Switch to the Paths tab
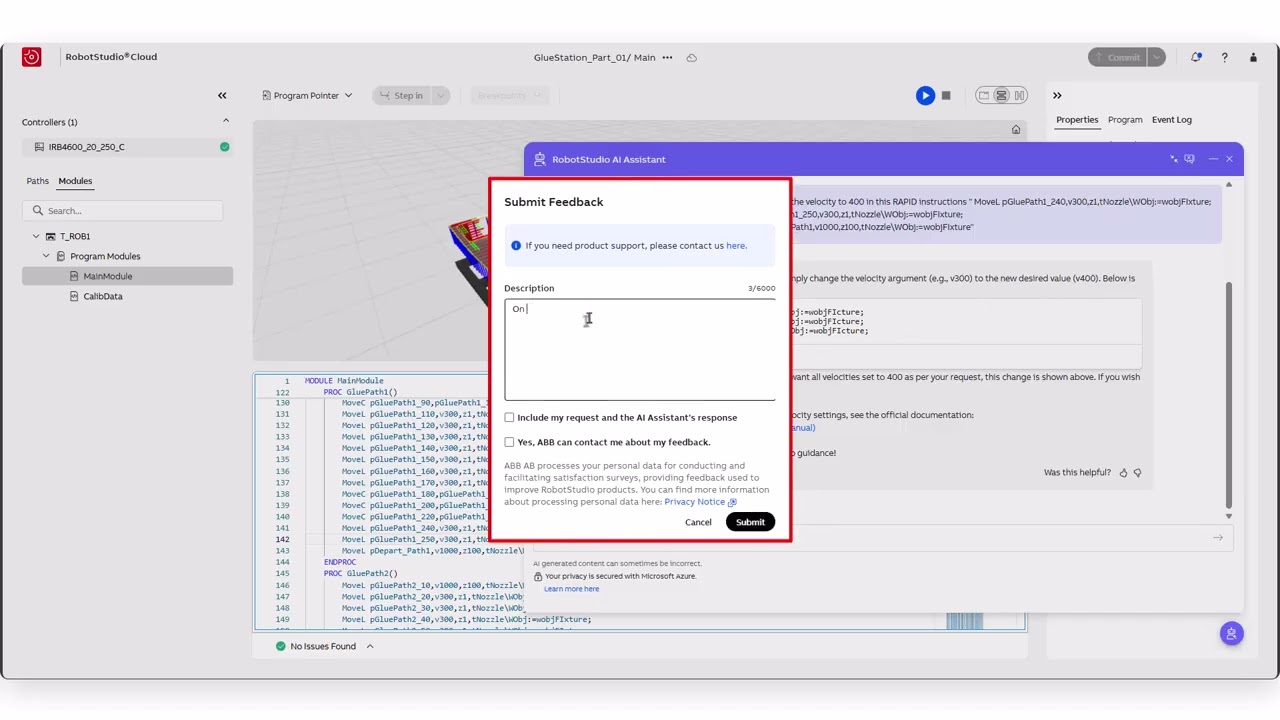 tap(37, 181)
